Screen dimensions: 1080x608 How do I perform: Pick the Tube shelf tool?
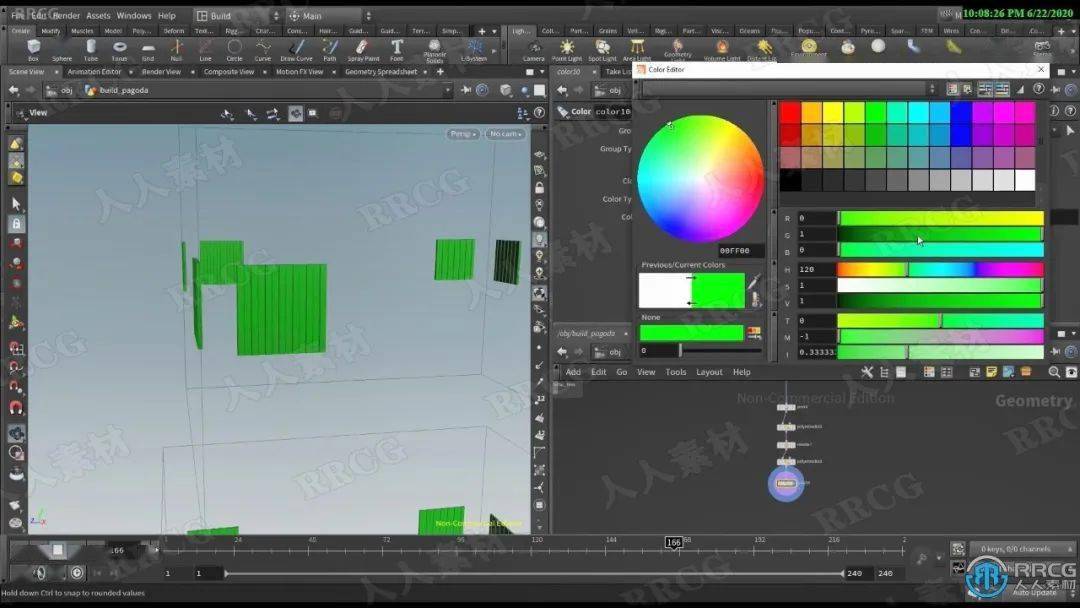coord(90,50)
